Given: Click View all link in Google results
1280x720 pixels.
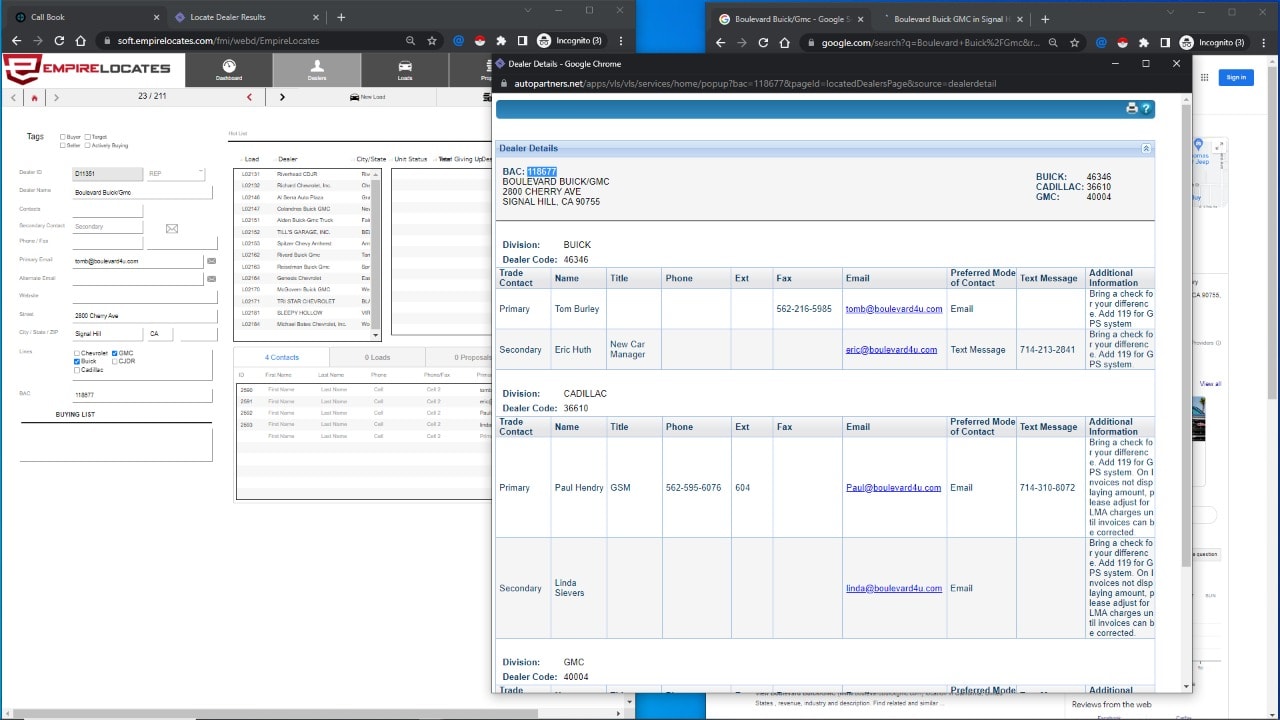Looking at the screenshot, I should (x=1210, y=384).
